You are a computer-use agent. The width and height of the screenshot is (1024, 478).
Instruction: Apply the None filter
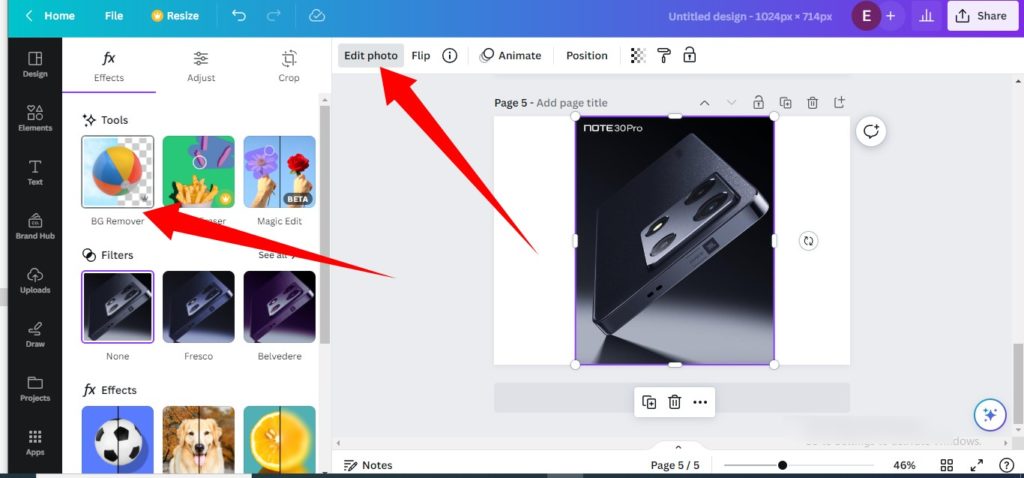pos(118,307)
